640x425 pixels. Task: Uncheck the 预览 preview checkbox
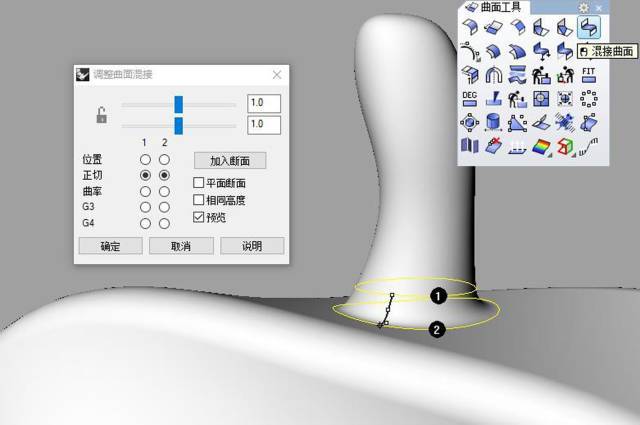(198, 217)
